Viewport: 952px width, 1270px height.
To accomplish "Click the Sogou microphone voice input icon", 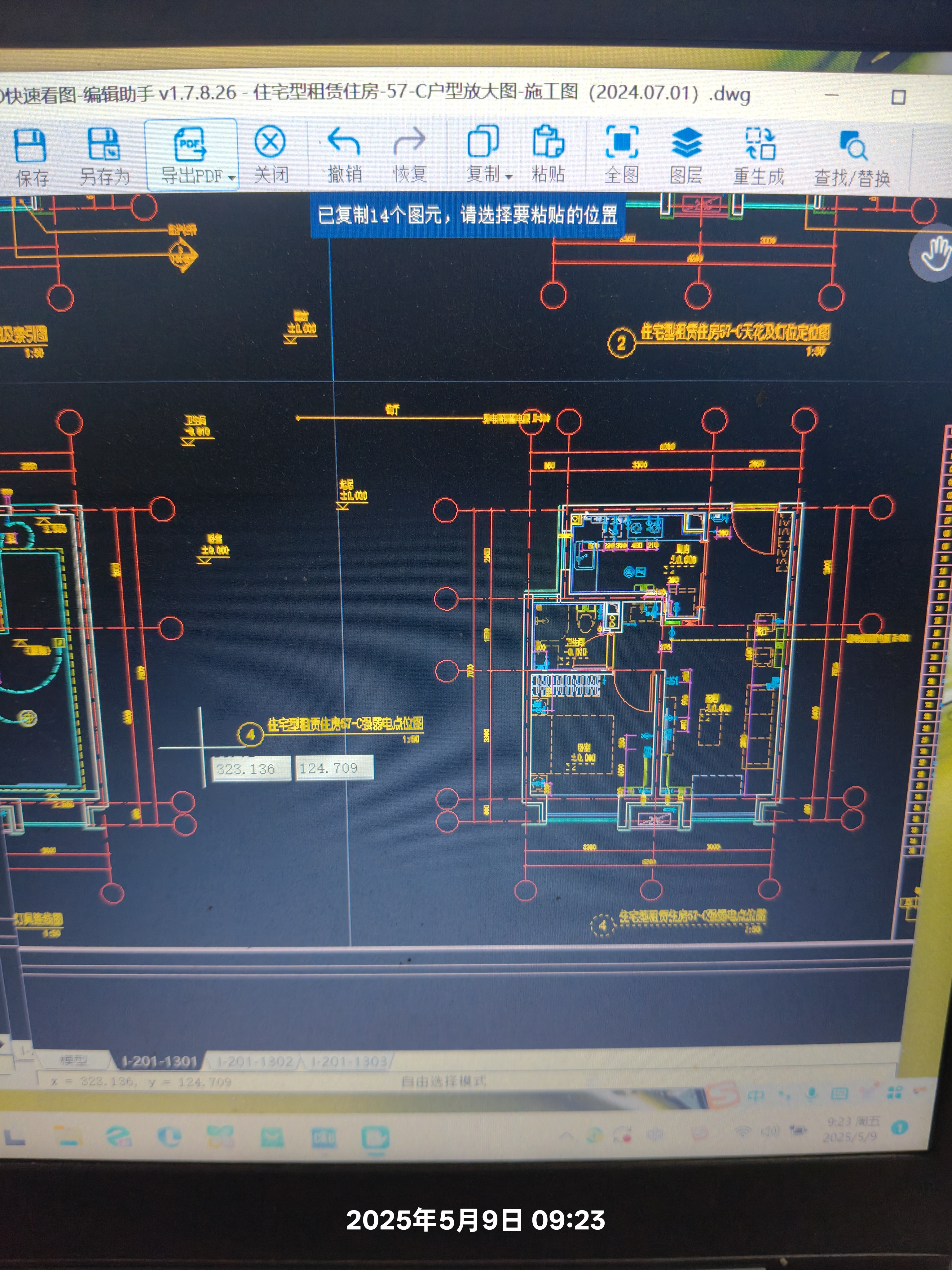I will pos(811,1094).
